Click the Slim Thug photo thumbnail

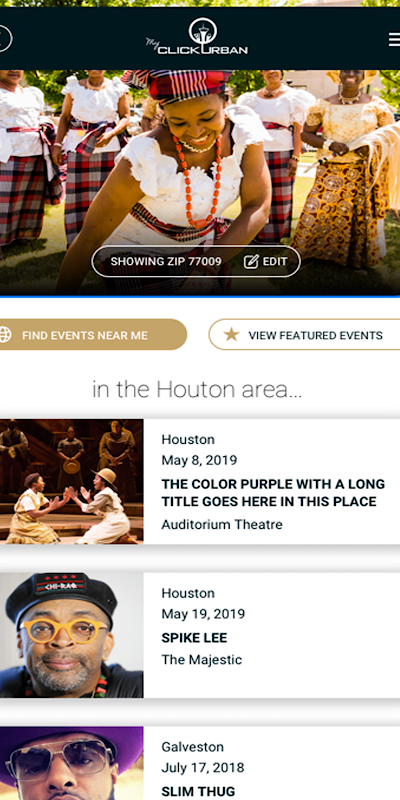click(71, 763)
